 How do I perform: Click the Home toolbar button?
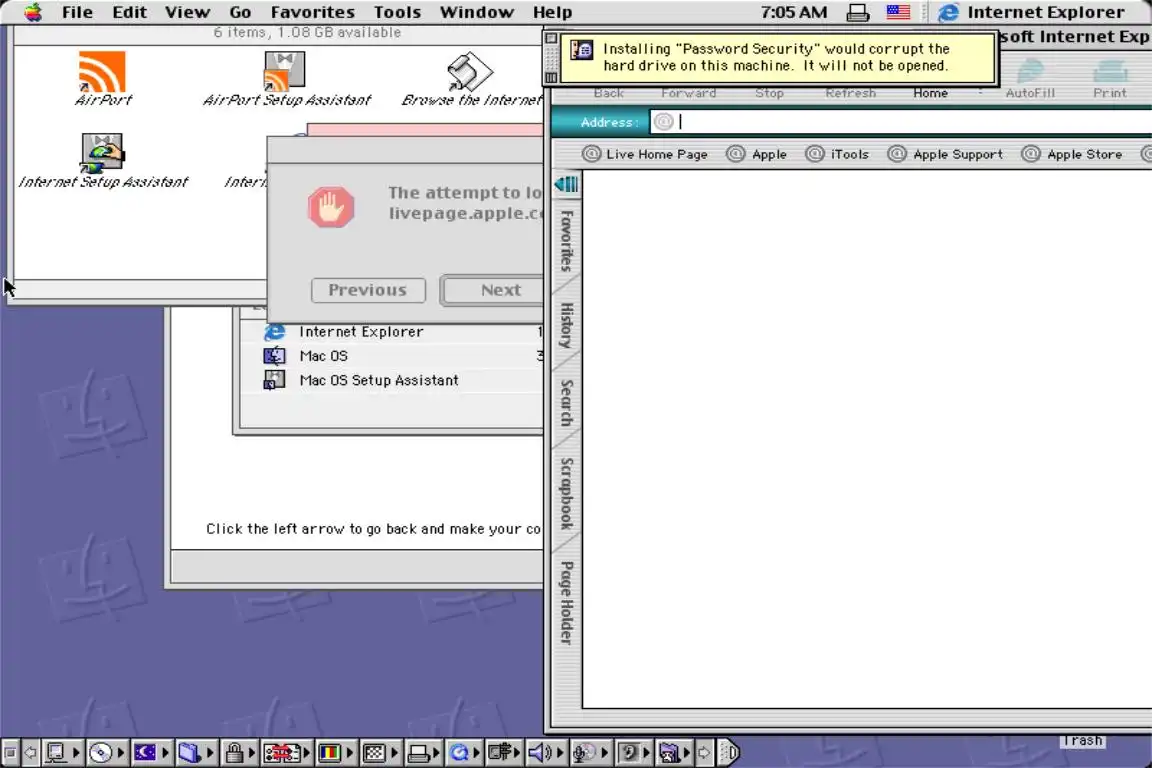[x=930, y=93]
